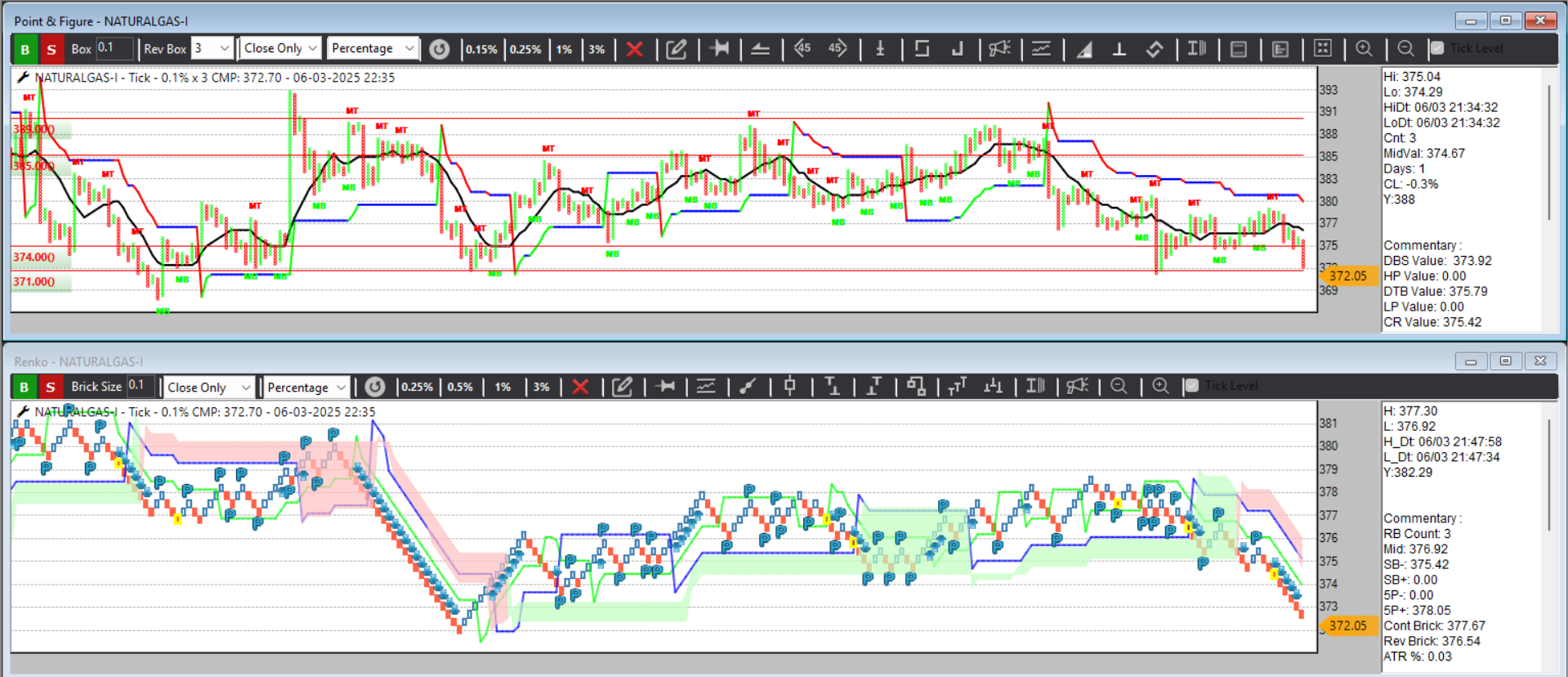Screen dimensions: 1568x677
Task: Click the edit pencil icon in Point & Figure toolbar
Action: pyautogui.click(x=677, y=49)
